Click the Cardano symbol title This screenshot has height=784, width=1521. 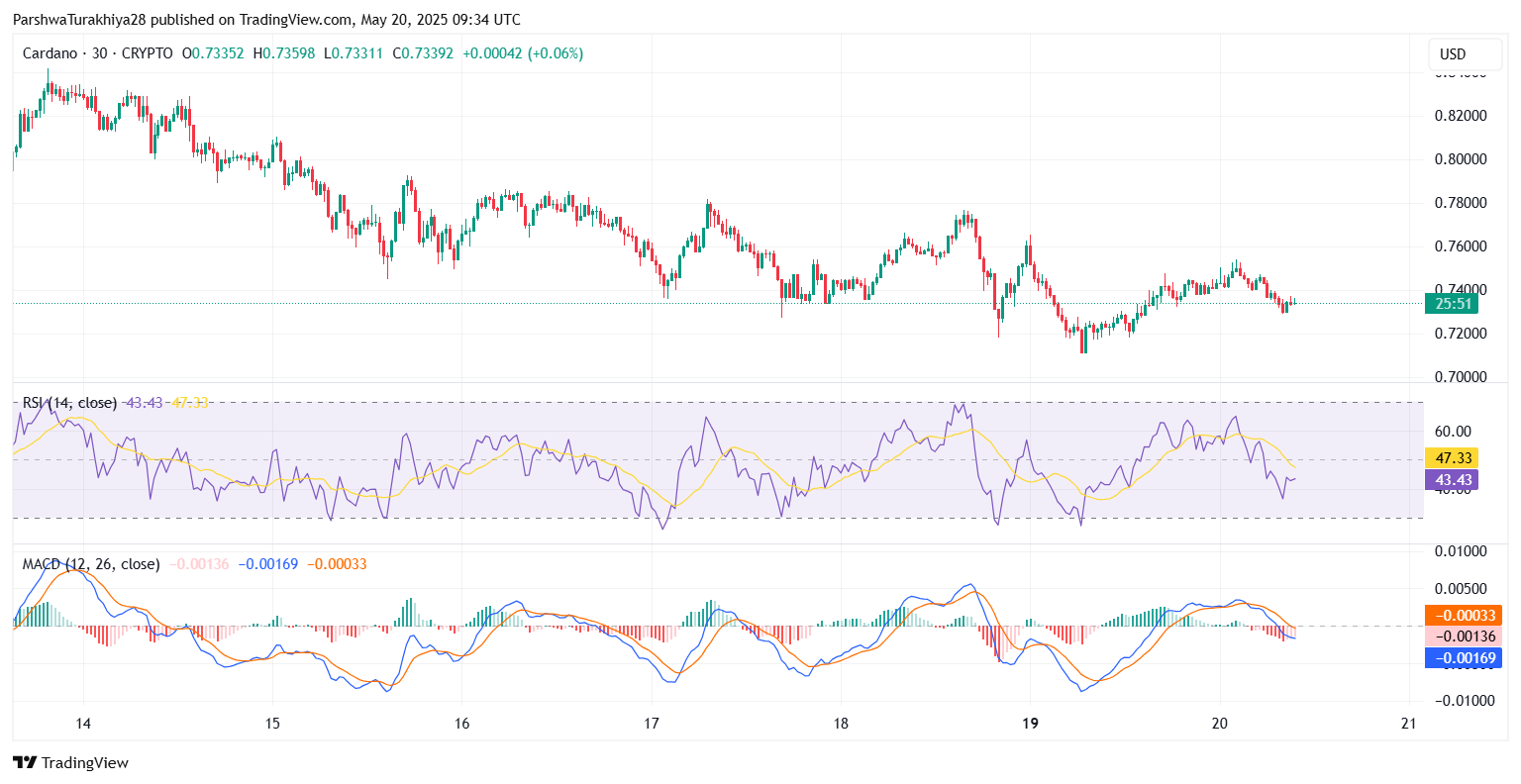click(50, 53)
